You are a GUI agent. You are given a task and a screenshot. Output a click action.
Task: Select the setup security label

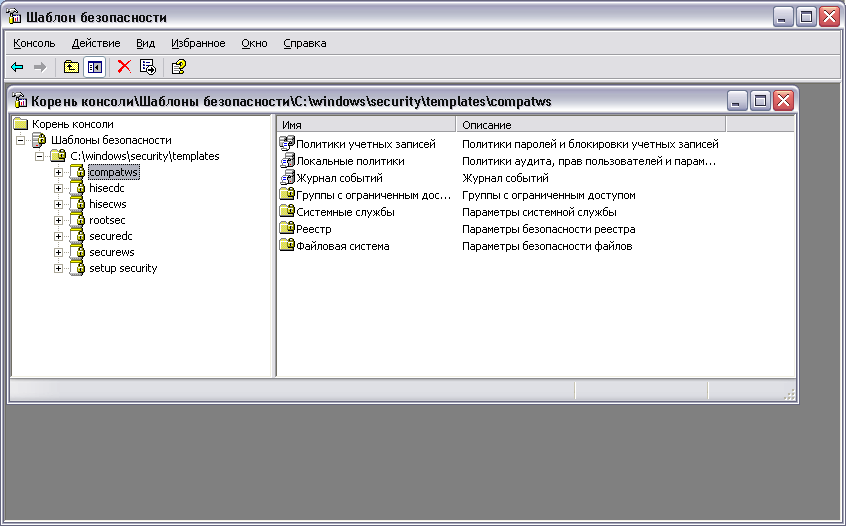pos(123,268)
